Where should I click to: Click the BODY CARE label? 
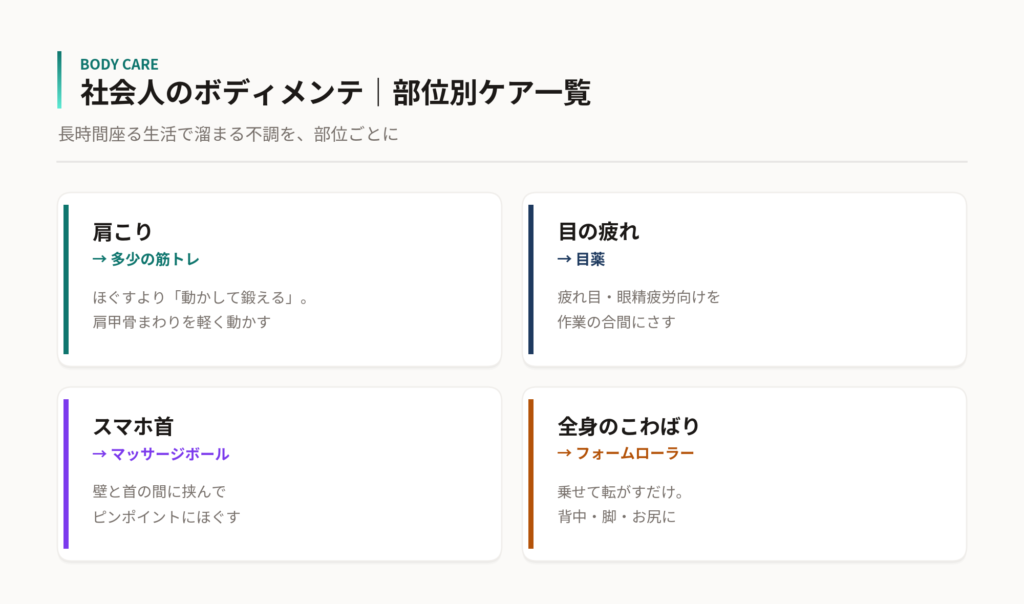[x=119, y=64]
